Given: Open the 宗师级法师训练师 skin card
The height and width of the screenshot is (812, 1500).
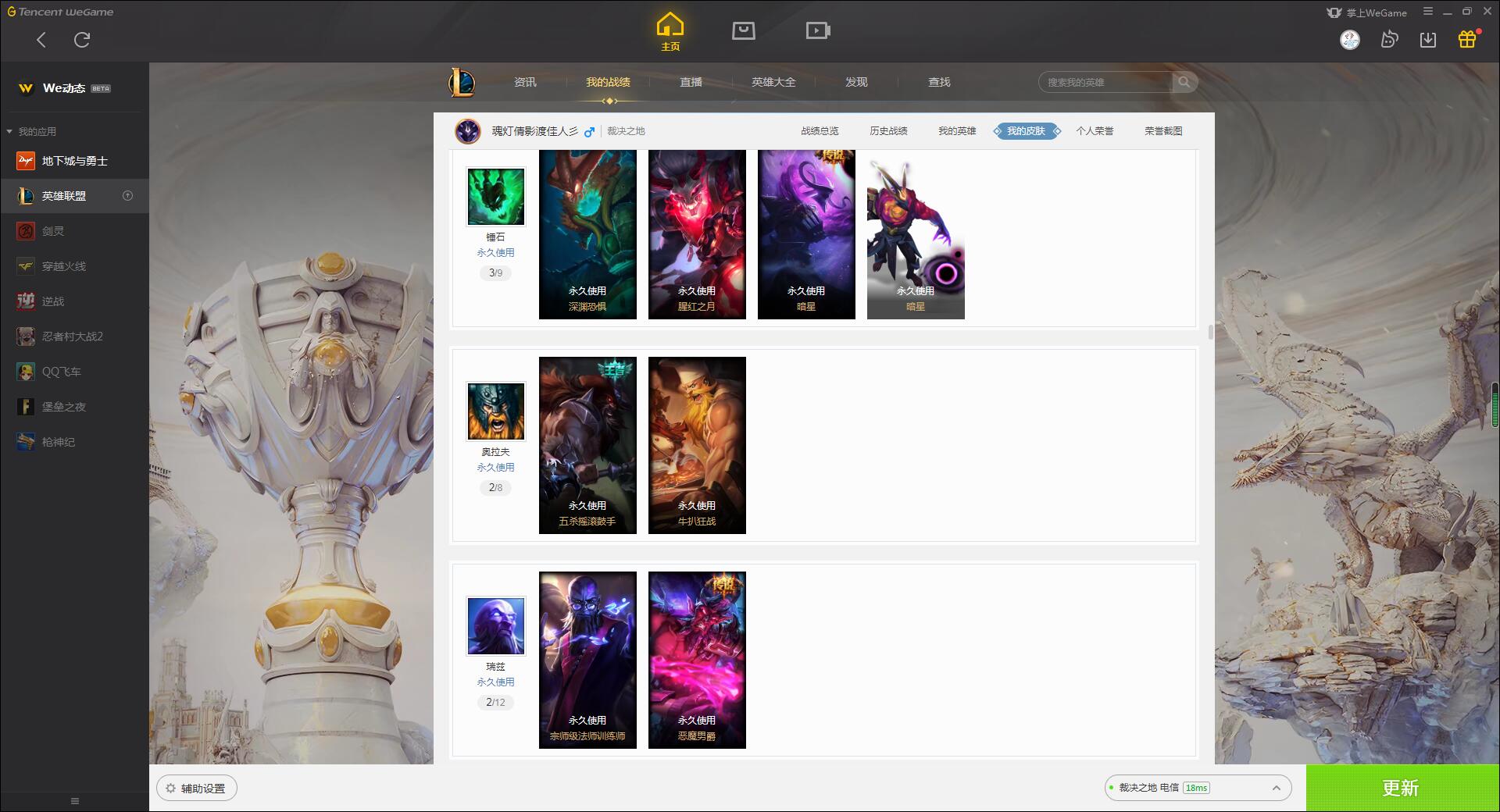Looking at the screenshot, I should click(x=587, y=660).
